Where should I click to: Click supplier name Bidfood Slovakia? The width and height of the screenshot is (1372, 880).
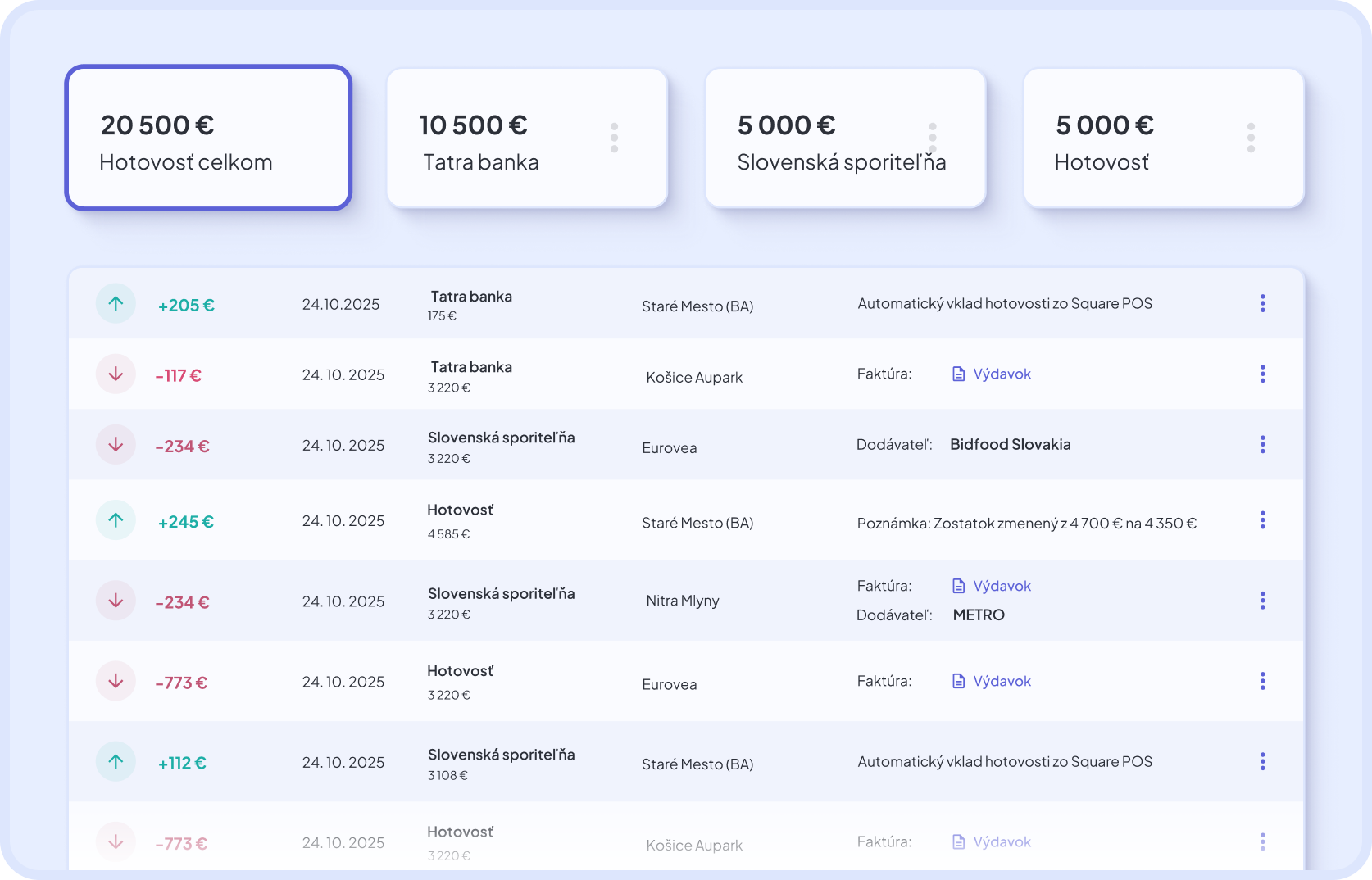[1011, 445]
